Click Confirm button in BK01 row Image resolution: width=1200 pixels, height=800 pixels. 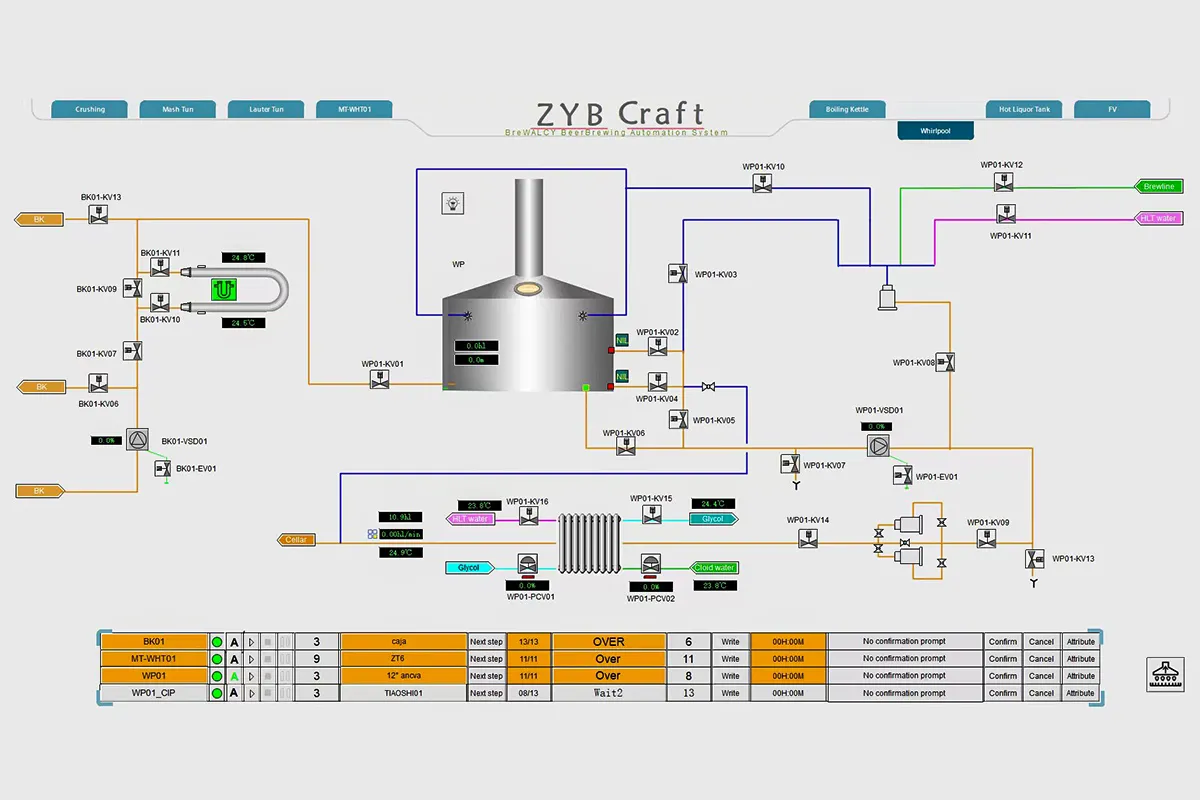coord(1002,642)
